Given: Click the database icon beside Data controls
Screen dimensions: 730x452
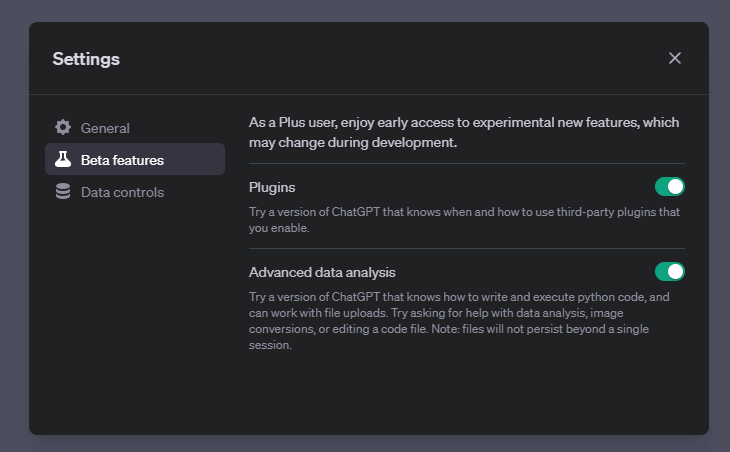Looking at the screenshot, I should click(x=63, y=192).
